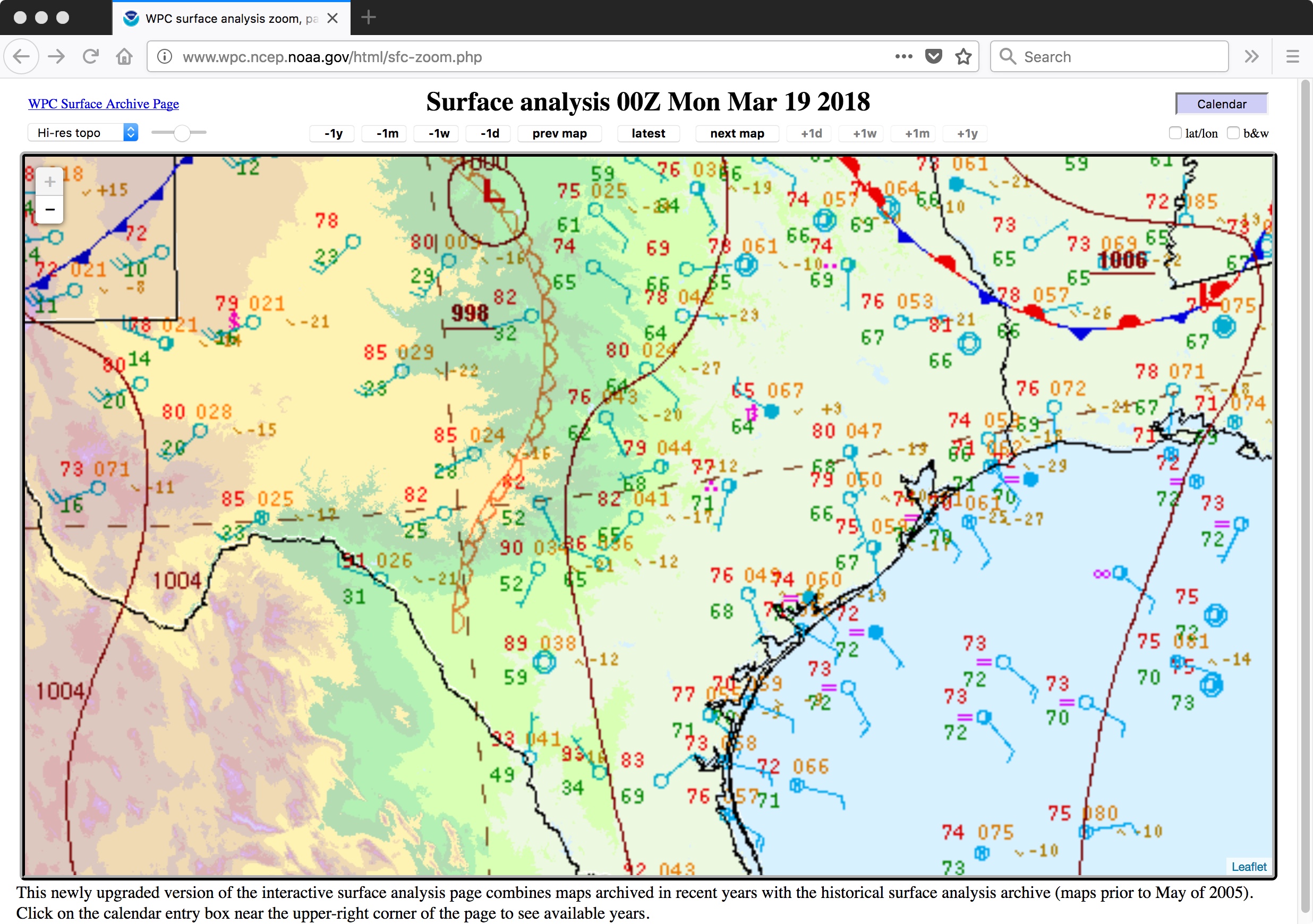Show site information icon in address bar
This screenshot has width=1313, height=924.
pos(165,57)
